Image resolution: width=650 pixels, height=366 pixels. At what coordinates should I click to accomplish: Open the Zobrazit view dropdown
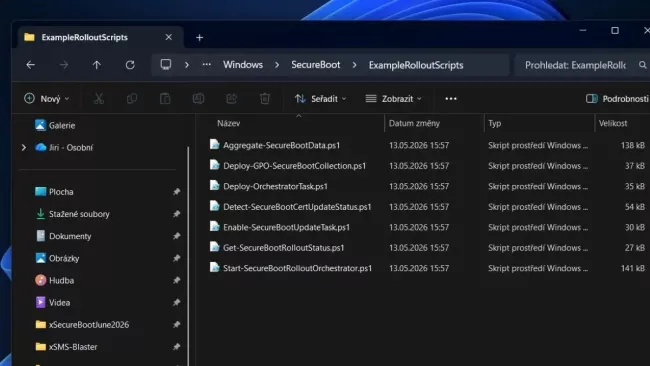[x=393, y=99]
